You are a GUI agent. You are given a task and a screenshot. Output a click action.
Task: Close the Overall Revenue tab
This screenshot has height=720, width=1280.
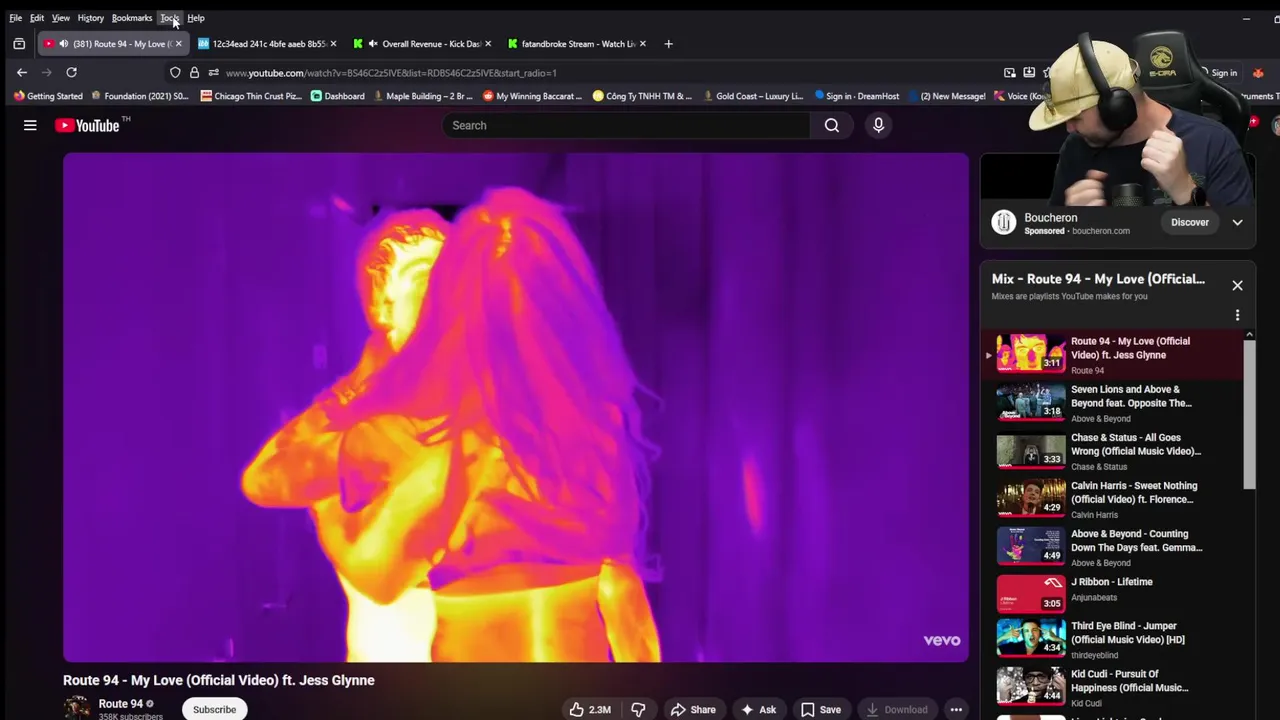(488, 44)
